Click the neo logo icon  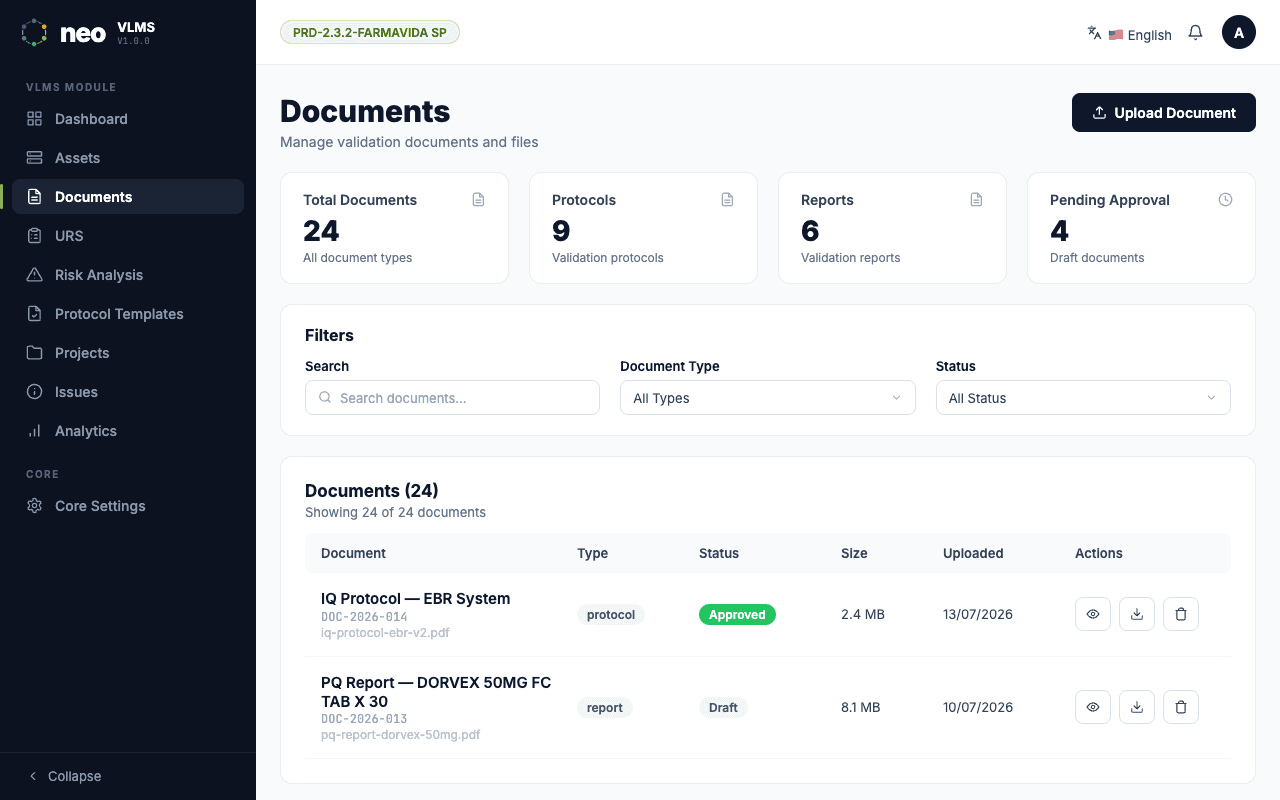(34, 32)
